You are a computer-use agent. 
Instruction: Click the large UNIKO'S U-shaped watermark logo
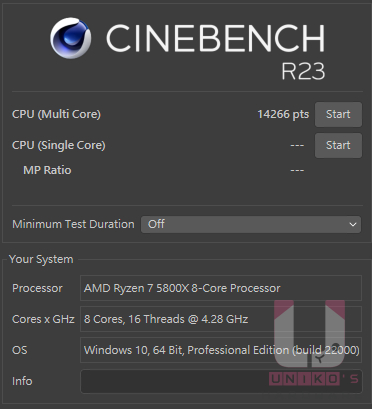click(x=309, y=334)
